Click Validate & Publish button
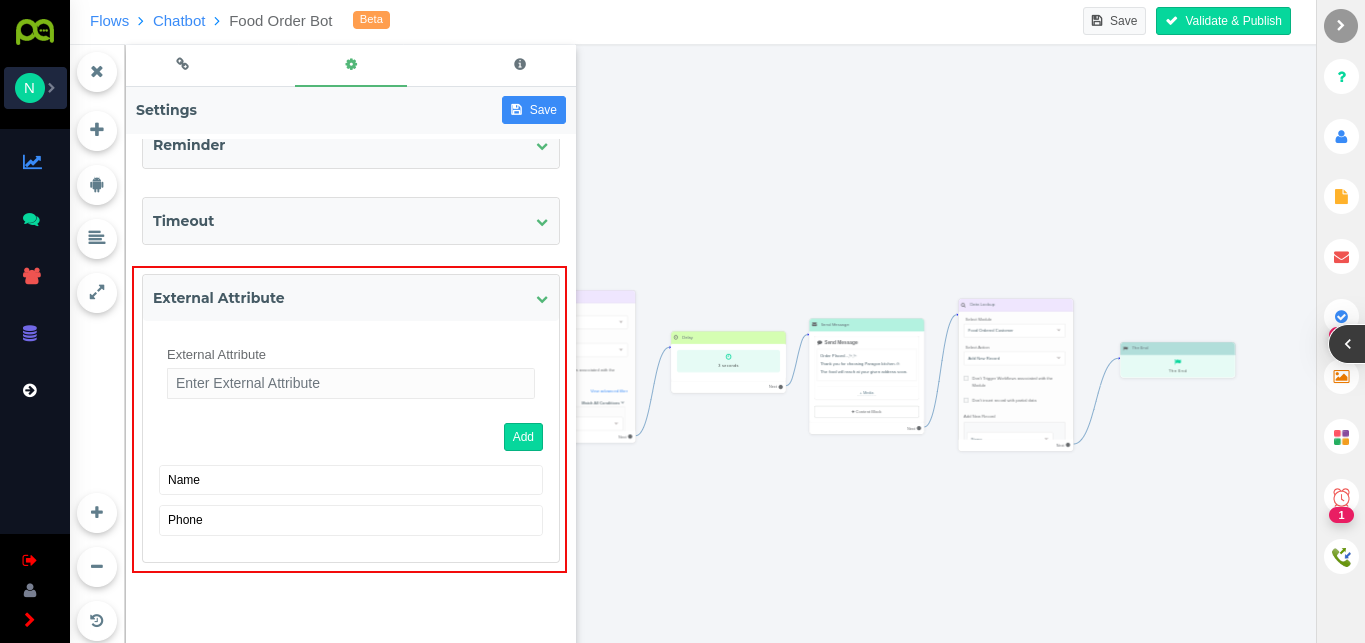1365x643 pixels. (1223, 21)
